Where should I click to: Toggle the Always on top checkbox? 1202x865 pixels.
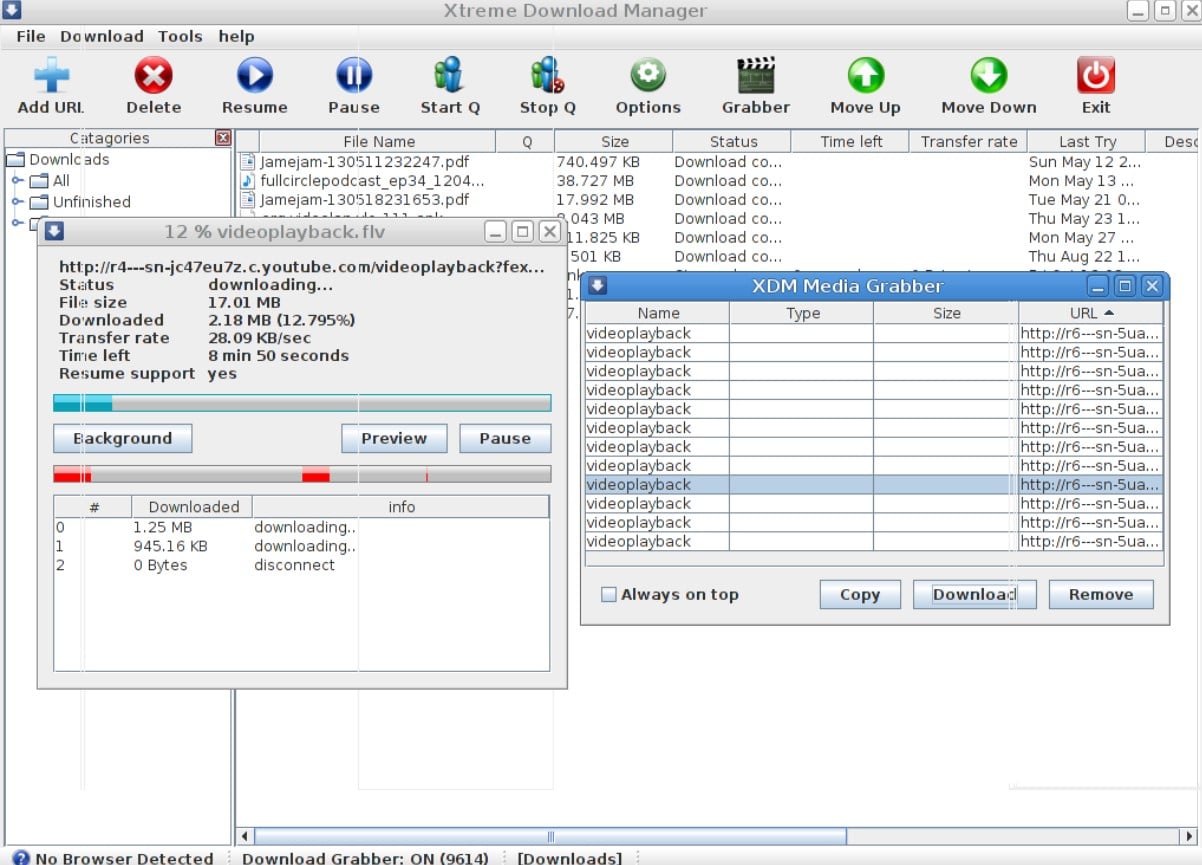point(608,594)
